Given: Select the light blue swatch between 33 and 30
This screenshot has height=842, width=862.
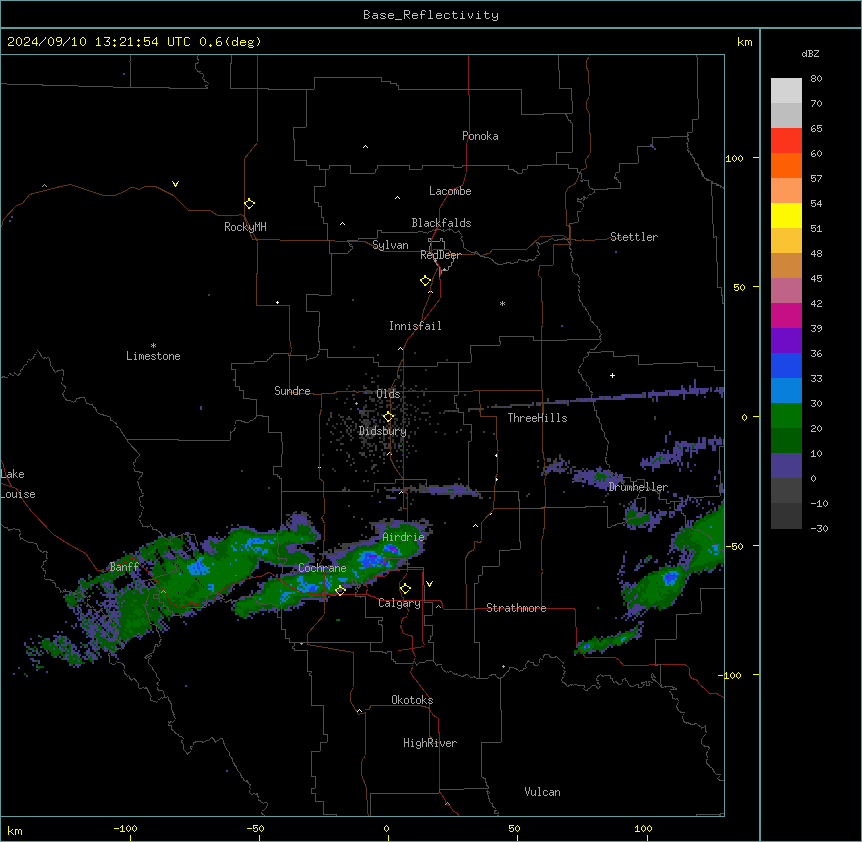Looking at the screenshot, I should [x=786, y=391].
